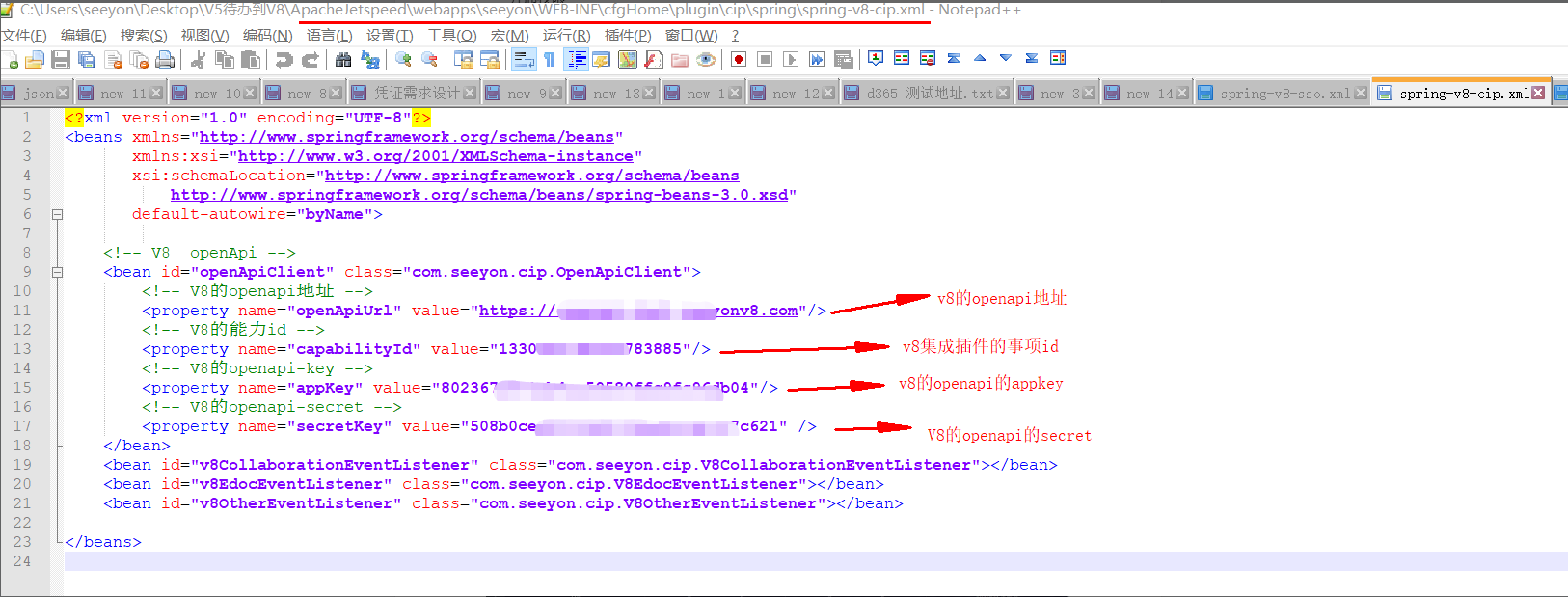Open the Document Map panel
The width and height of the screenshot is (1568, 597).
tap(627, 60)
